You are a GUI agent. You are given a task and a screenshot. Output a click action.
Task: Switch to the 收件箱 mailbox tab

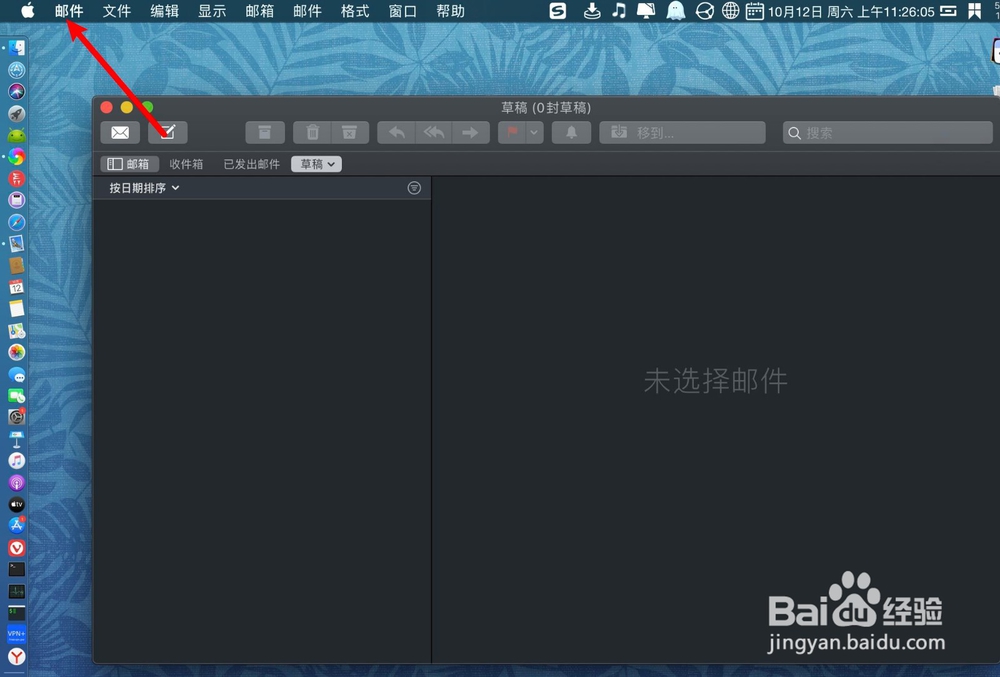pyautogui.click(x=186, y=163)
